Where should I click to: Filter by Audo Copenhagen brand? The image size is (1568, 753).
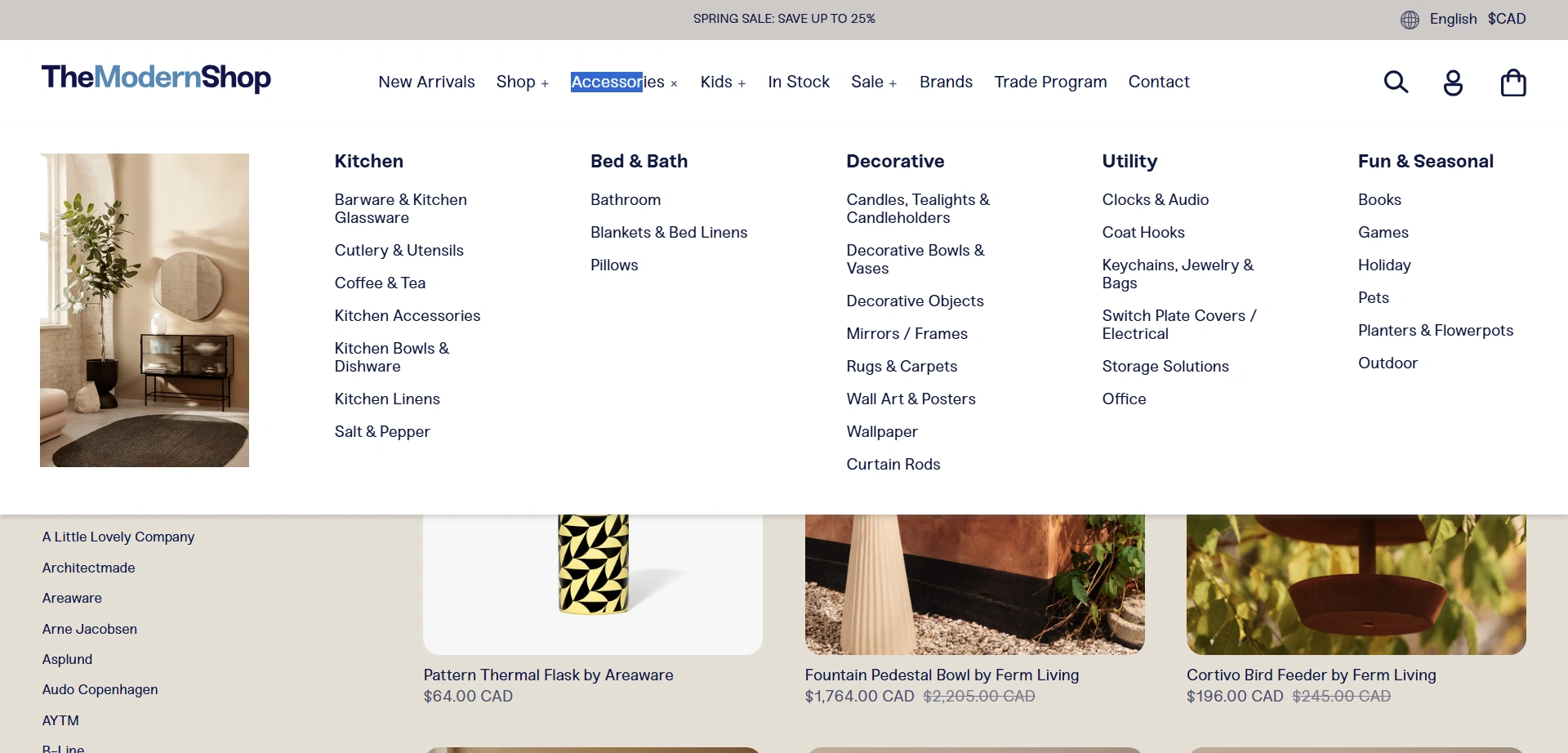[x=100, y=690]
